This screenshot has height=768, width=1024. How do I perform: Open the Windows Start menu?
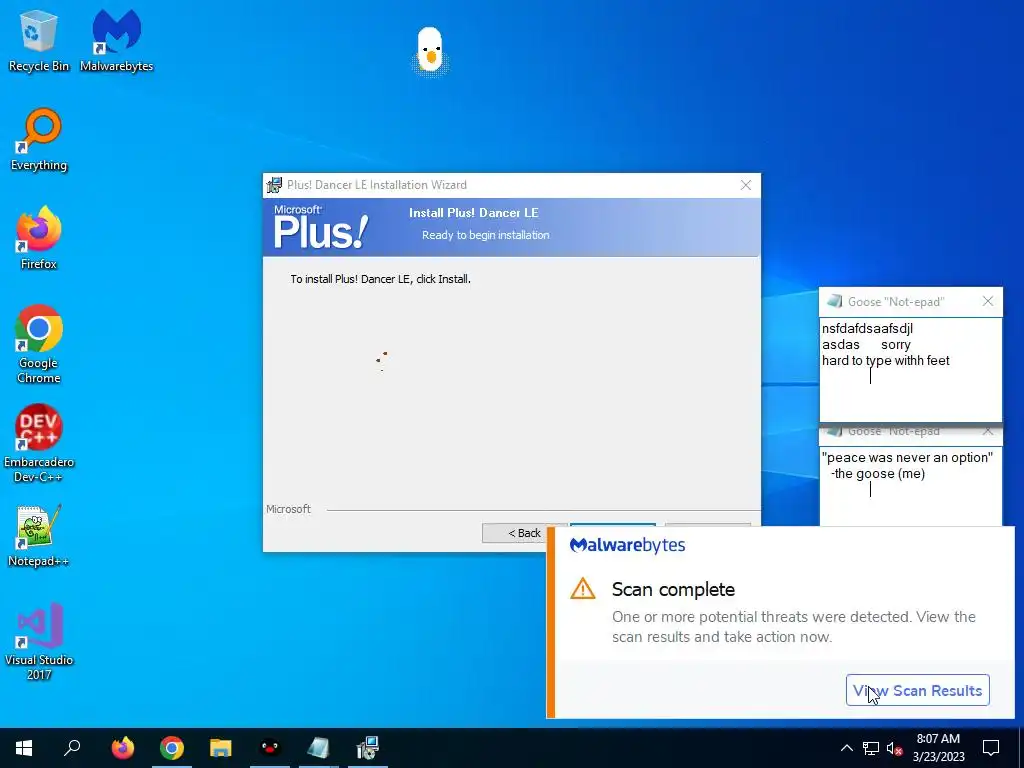24,748
